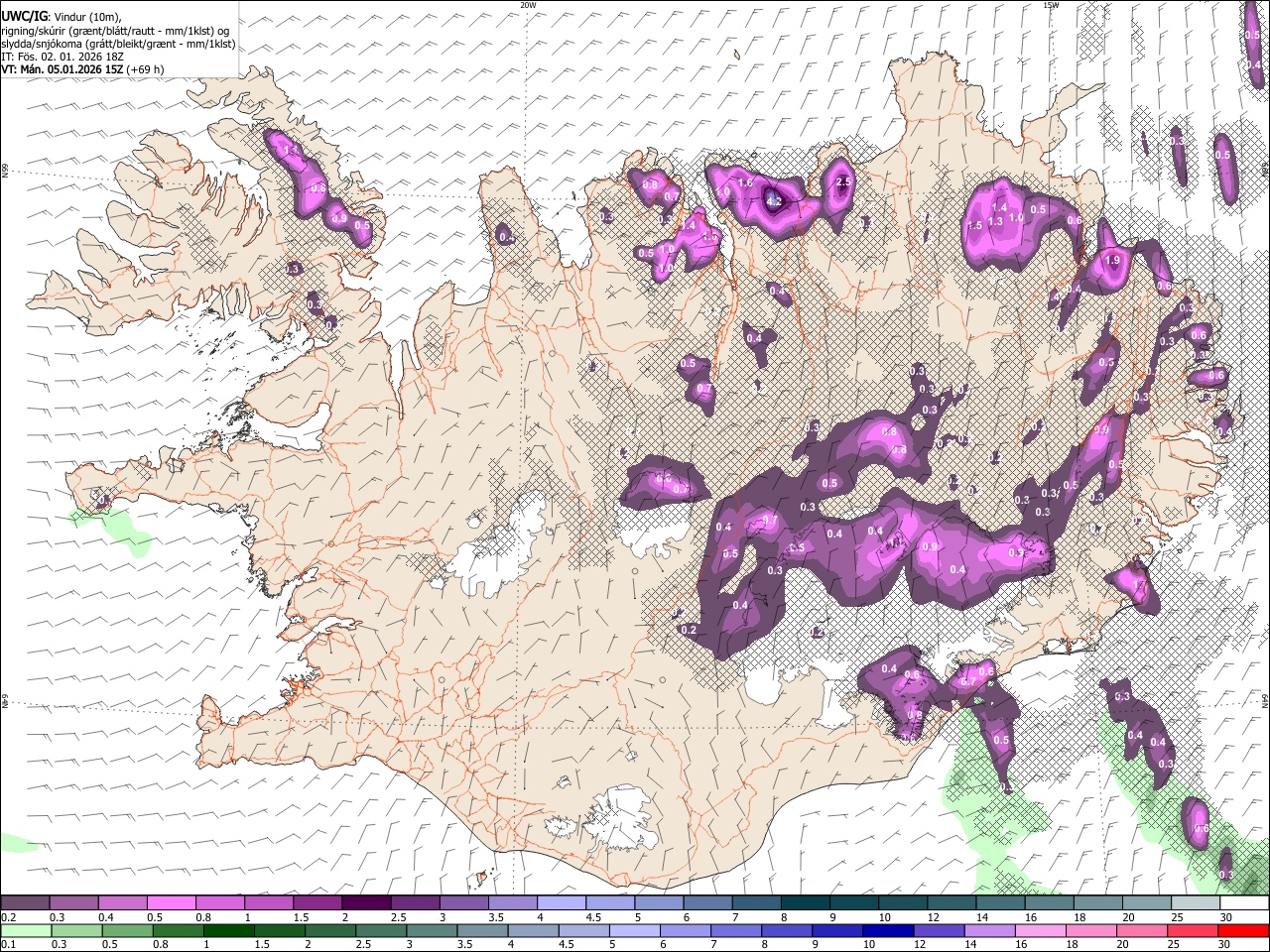Click the '4.5' tick label under the snow scale

(593, 917)
